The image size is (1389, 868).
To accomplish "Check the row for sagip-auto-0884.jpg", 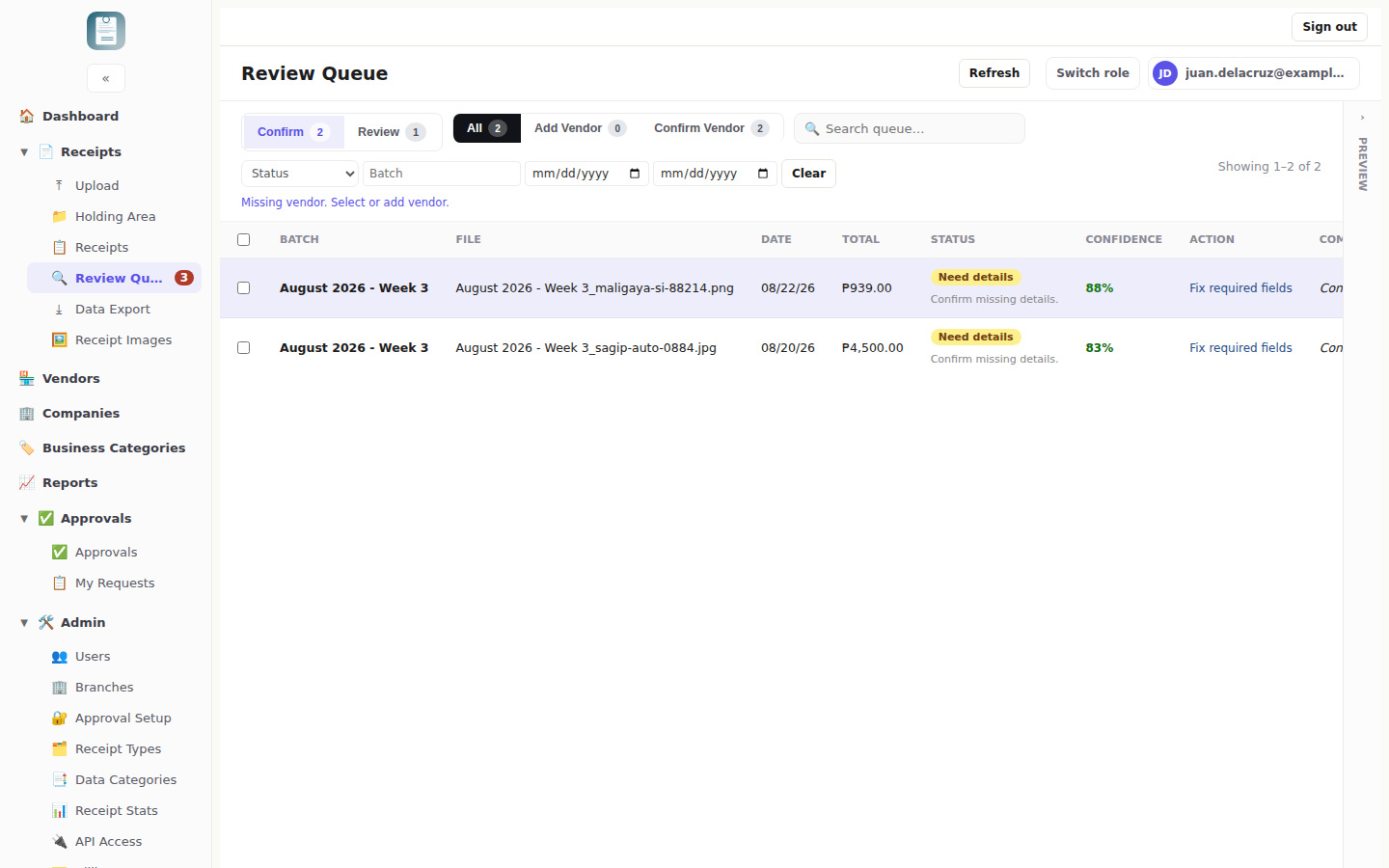I will tap(243, 347).
